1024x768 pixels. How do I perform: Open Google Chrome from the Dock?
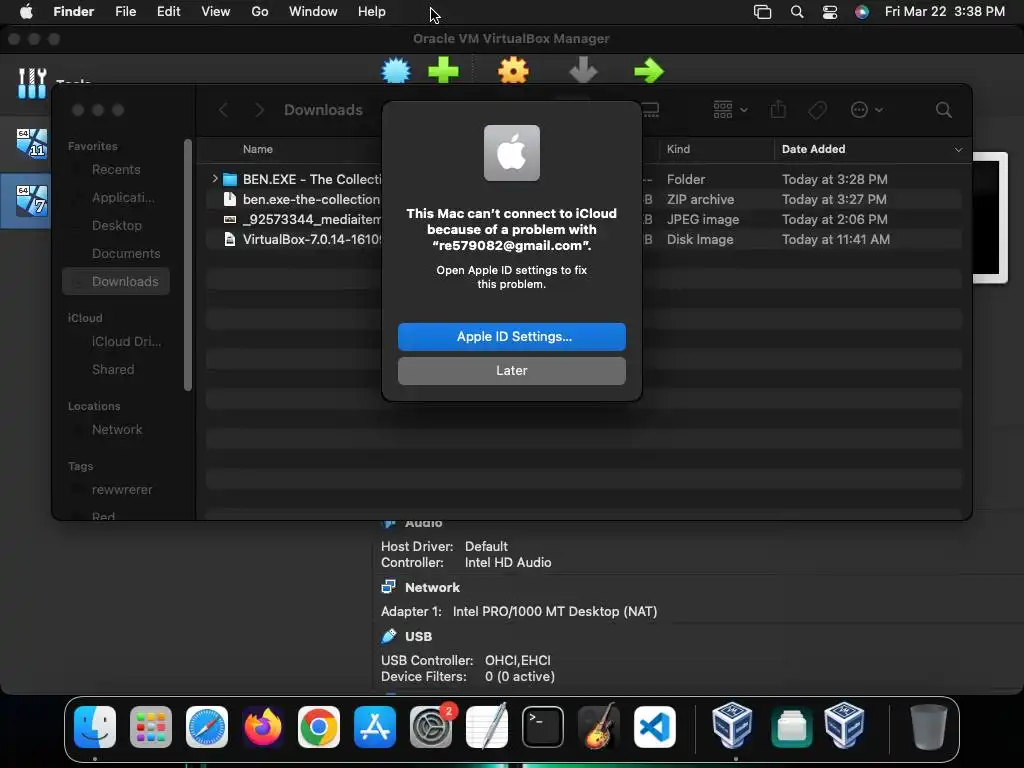[319, 727]
